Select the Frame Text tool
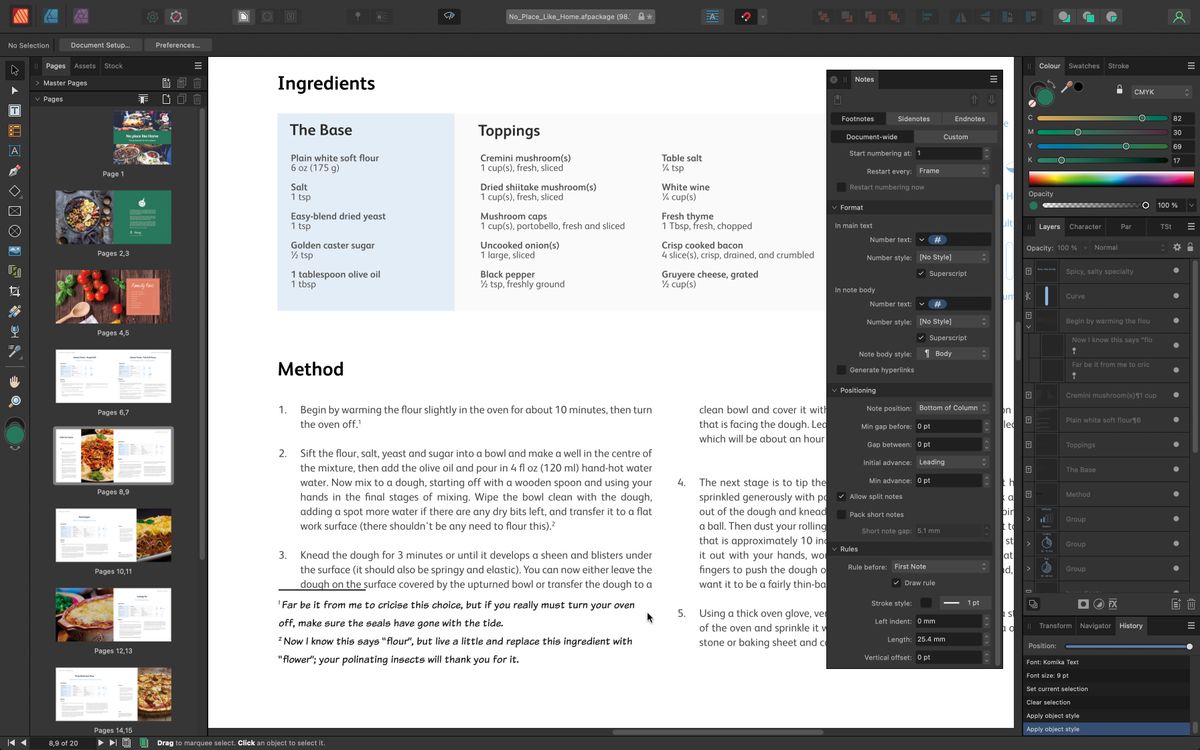Screen dimensions: 1200x750 (14, 111)
